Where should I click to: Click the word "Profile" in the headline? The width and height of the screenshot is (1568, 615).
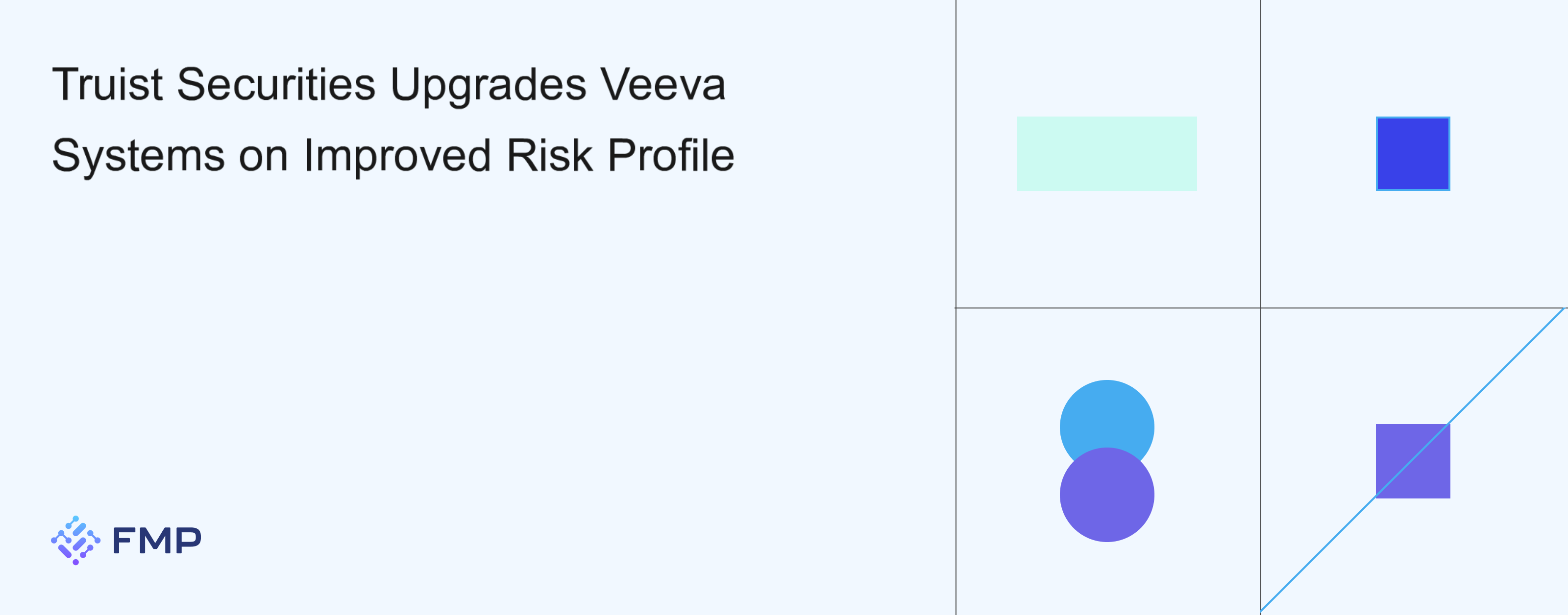[x=671, y=156]
